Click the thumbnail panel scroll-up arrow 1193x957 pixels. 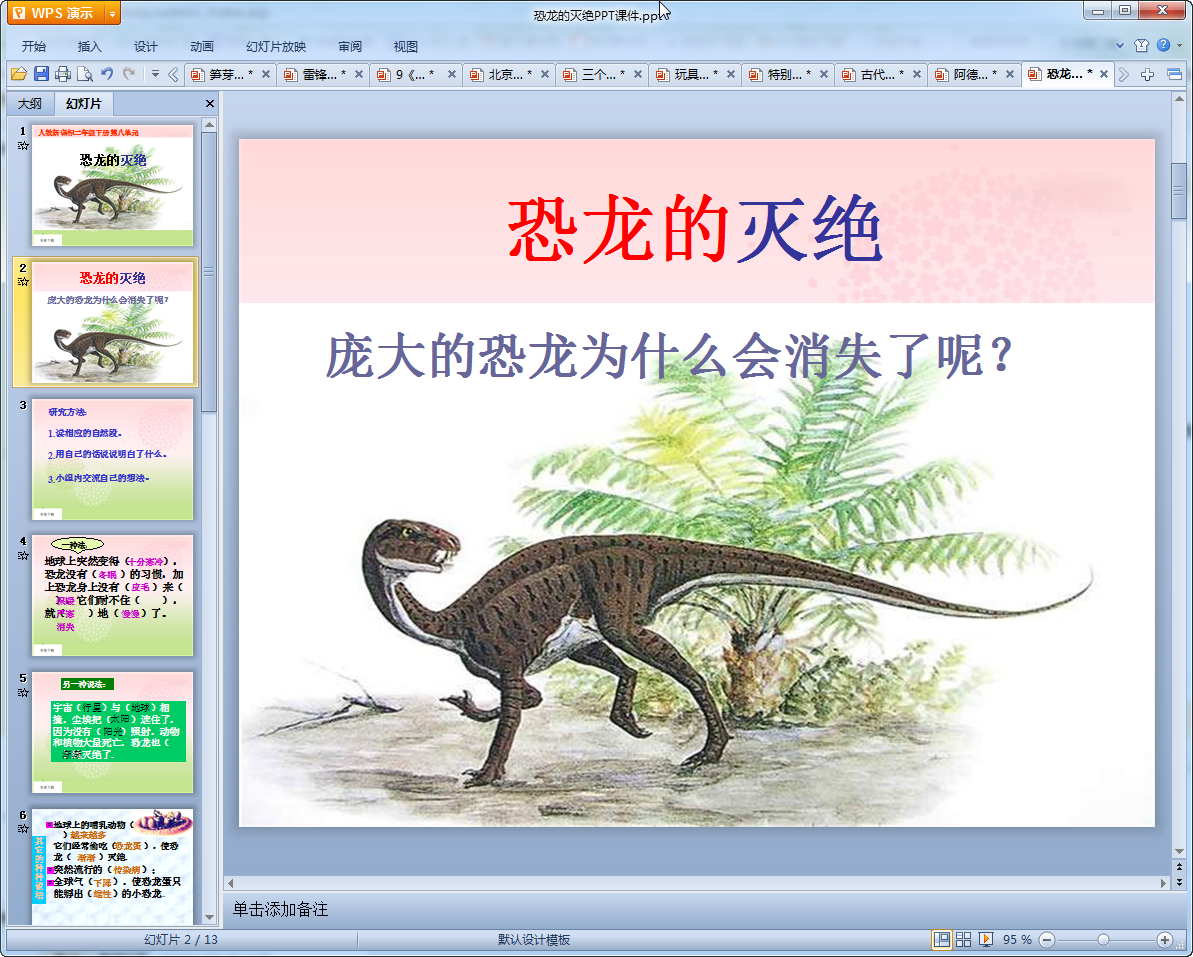[209, 124]
